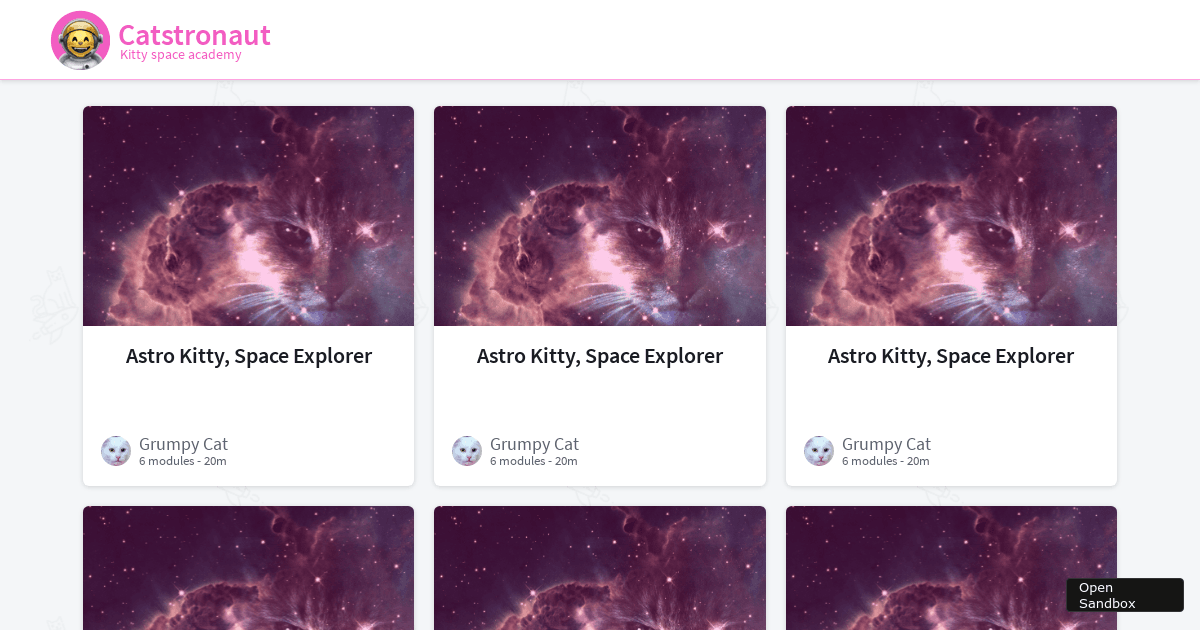Screen dimensions: 1200x630
Task: Click Grumpy Cat avatar on middle top-row card
Action: 467,451
